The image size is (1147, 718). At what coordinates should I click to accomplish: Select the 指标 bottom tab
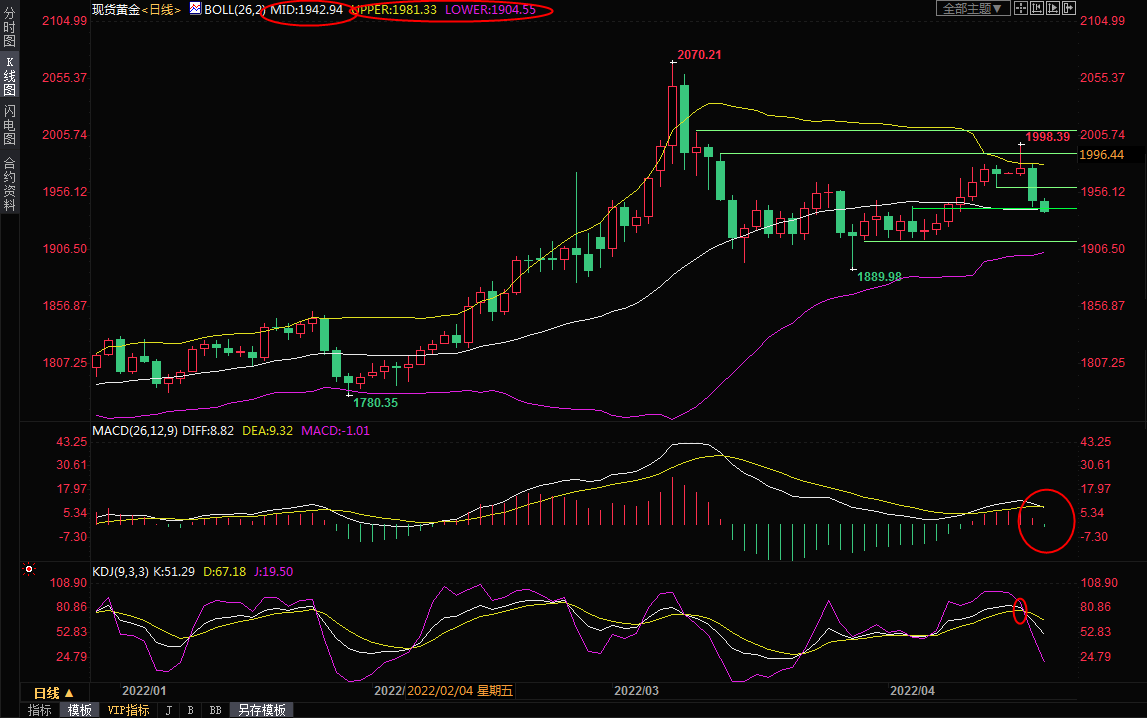tap(40, 710)
